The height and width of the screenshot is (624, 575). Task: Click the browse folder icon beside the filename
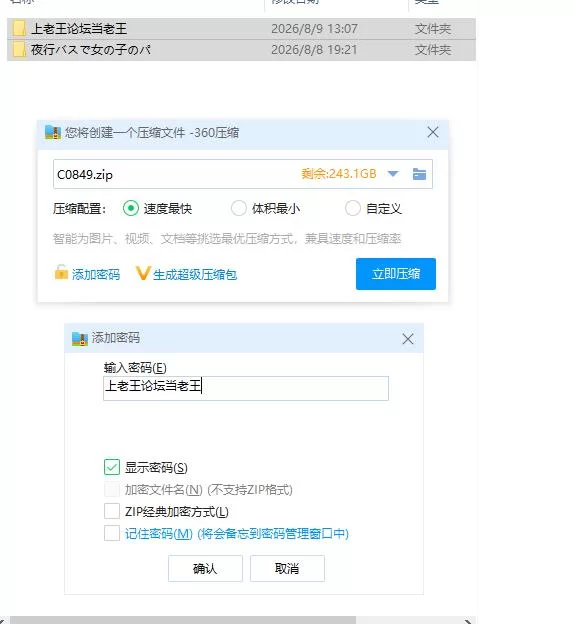tap(419, 174)
